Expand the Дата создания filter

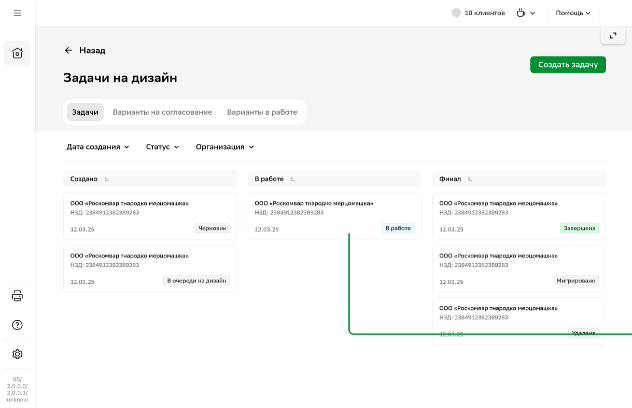98,147
